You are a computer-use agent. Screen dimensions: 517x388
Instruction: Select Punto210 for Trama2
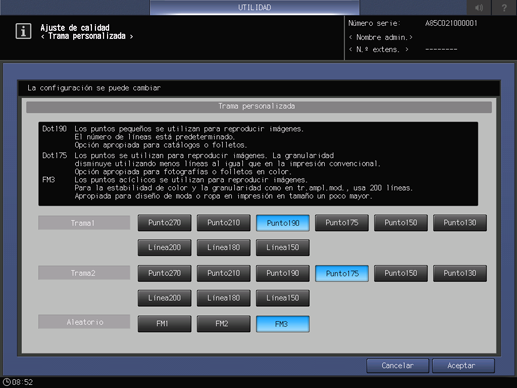[224, 273]
